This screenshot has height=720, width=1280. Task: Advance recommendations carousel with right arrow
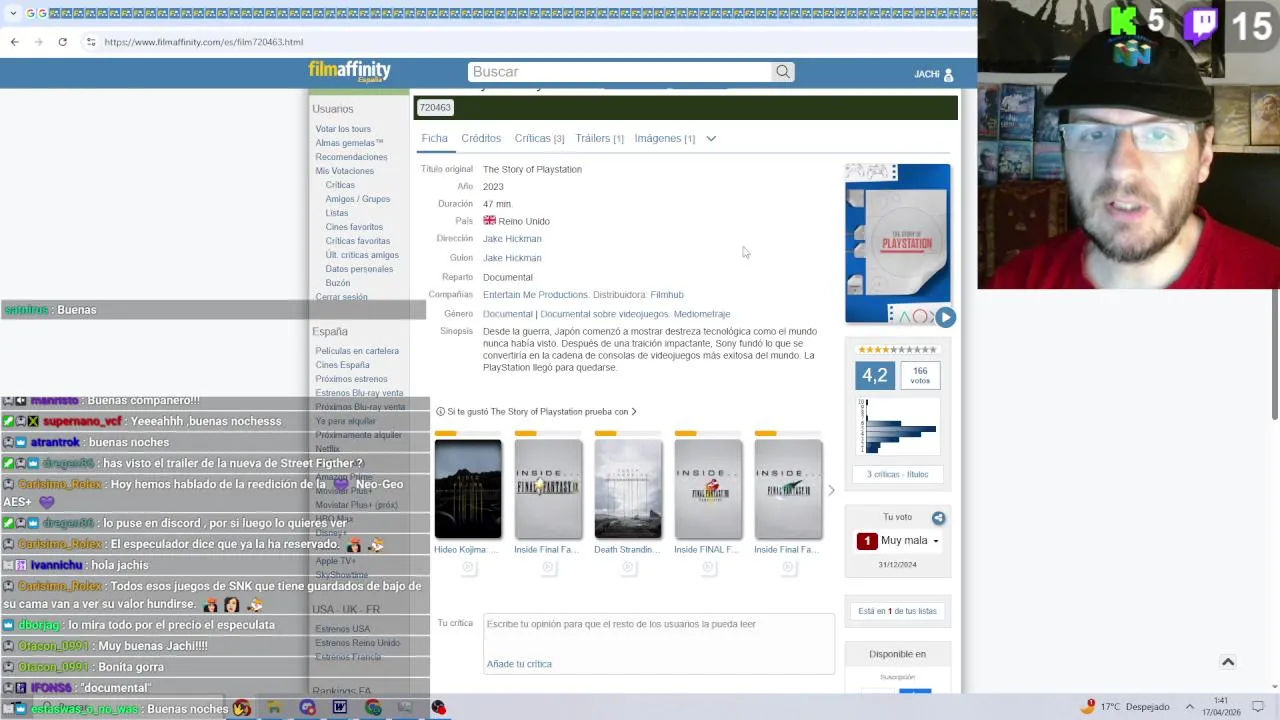830,490
